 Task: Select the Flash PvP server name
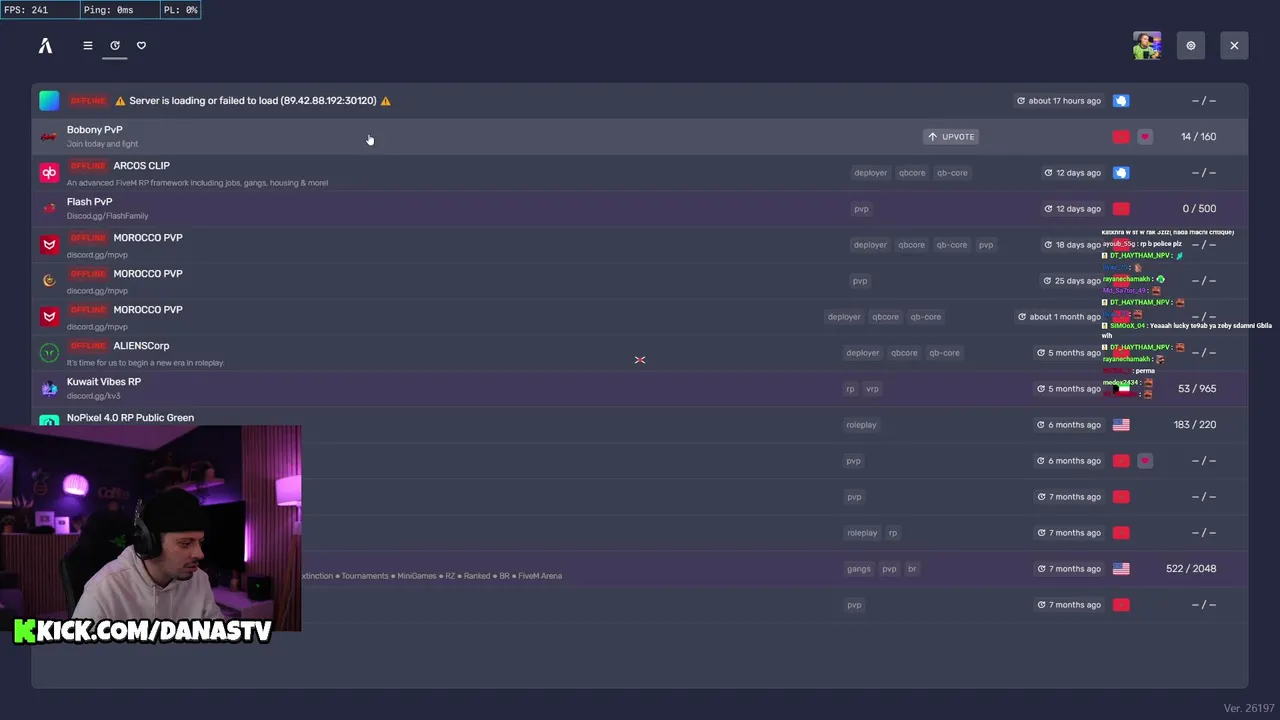89,202
